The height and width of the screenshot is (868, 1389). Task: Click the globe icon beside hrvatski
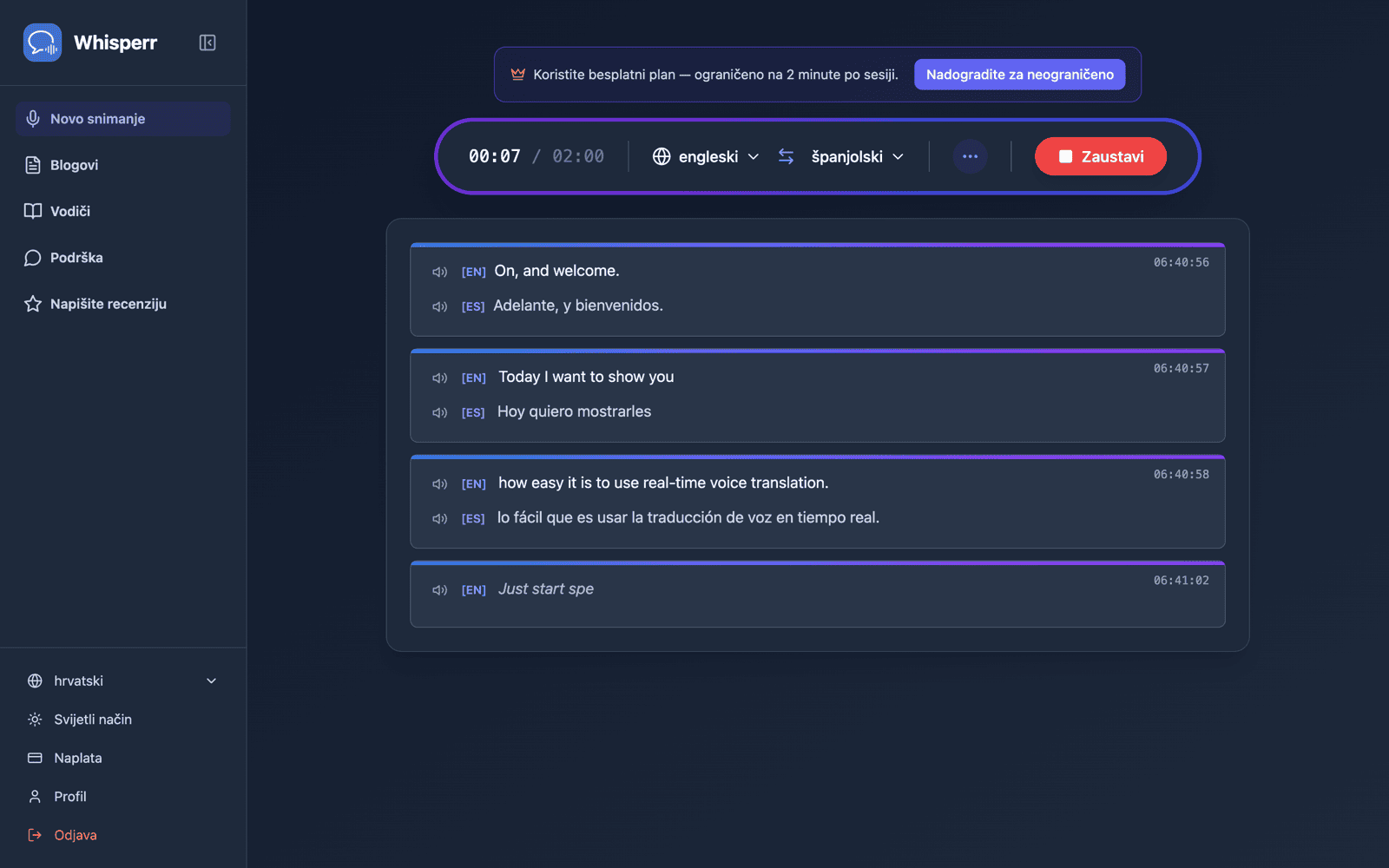pos(35,681)
